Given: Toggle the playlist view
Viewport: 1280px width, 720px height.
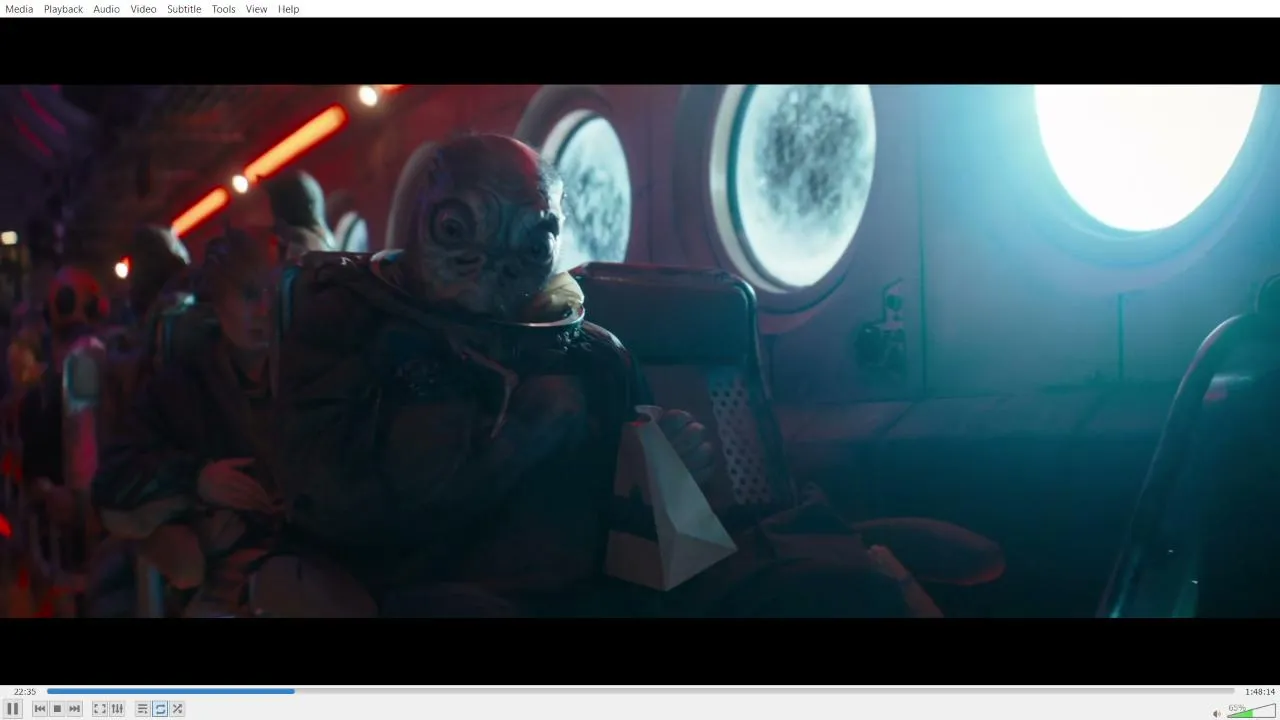Looking at the screenshot, I should point(143,709).
